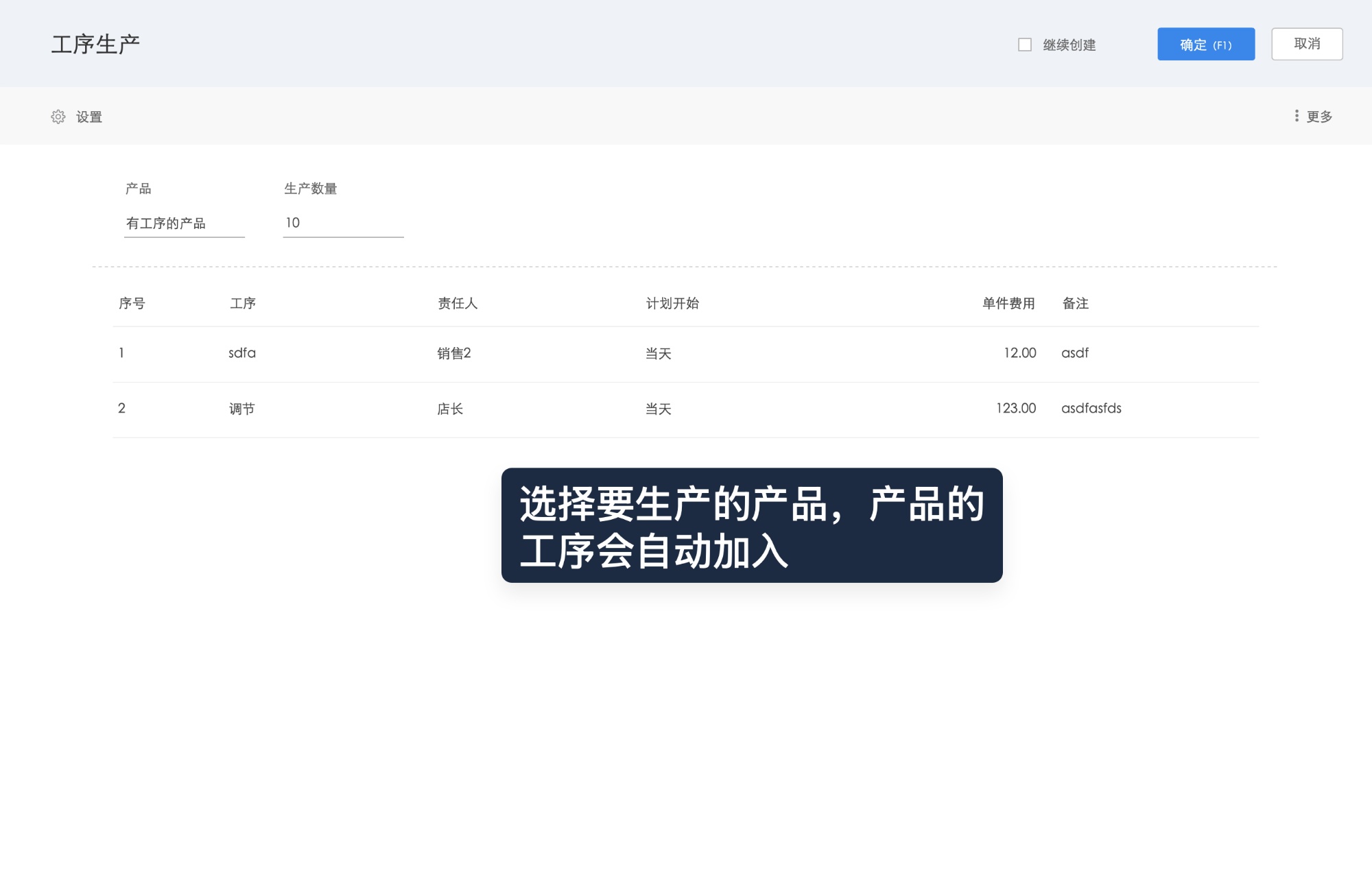Enable the 继续创建 checkbox
1372x875 pixels.
1025,45
